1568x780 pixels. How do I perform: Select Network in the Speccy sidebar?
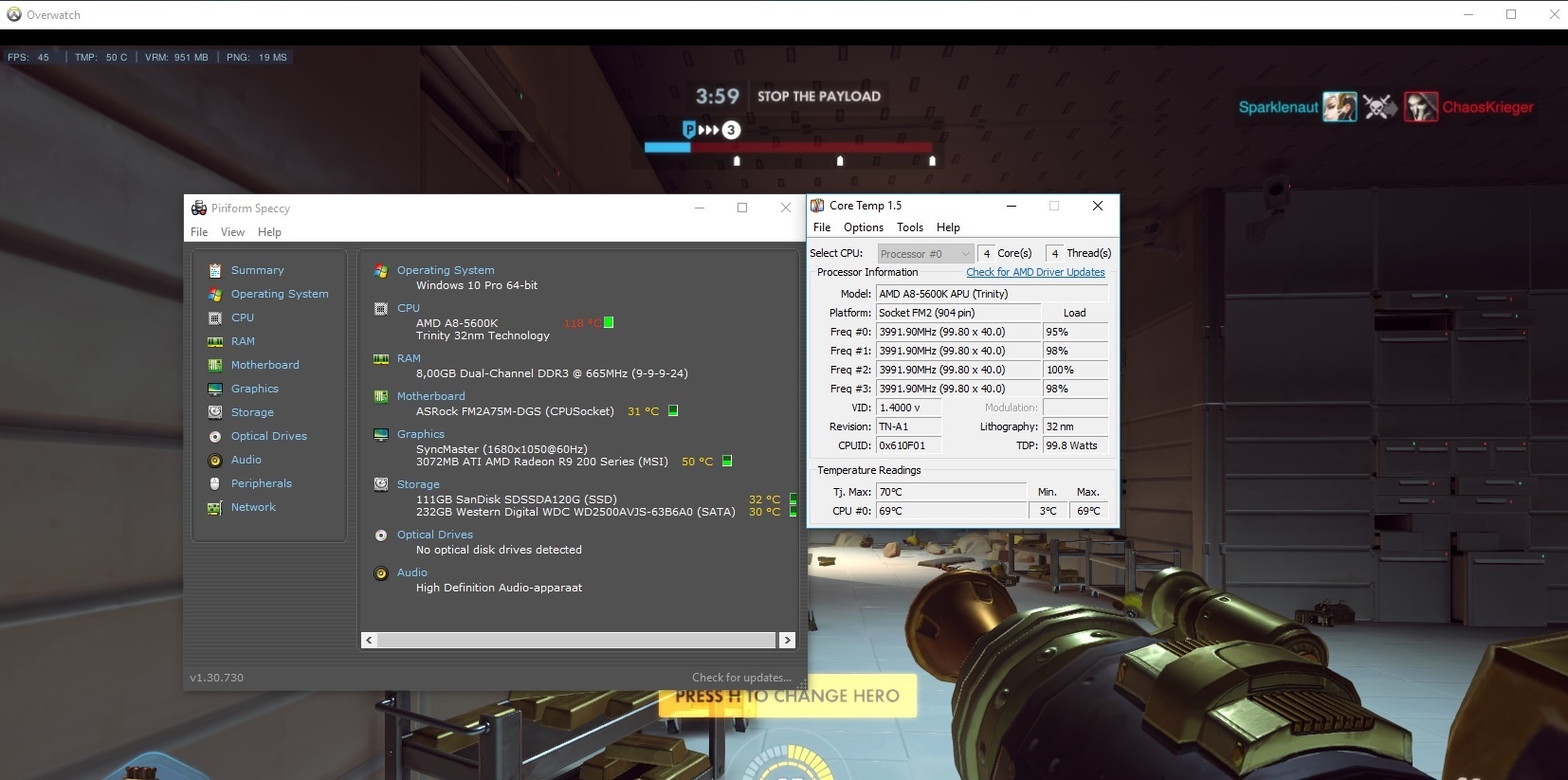click(x=253, y=507)
